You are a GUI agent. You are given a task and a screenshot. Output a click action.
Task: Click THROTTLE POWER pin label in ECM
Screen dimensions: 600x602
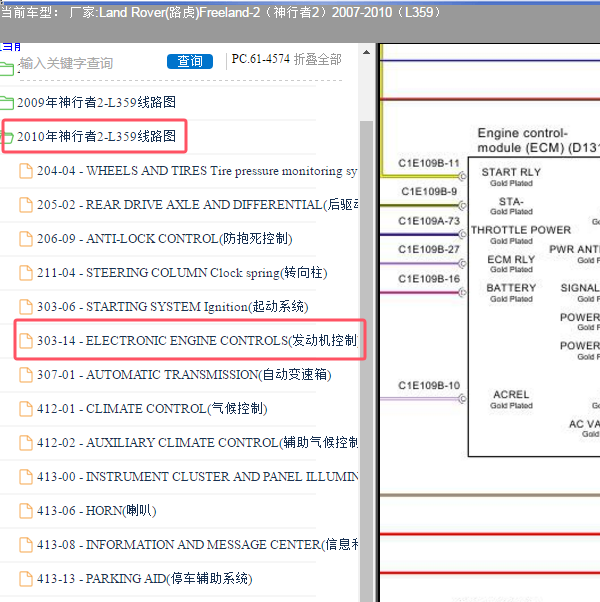521,230
